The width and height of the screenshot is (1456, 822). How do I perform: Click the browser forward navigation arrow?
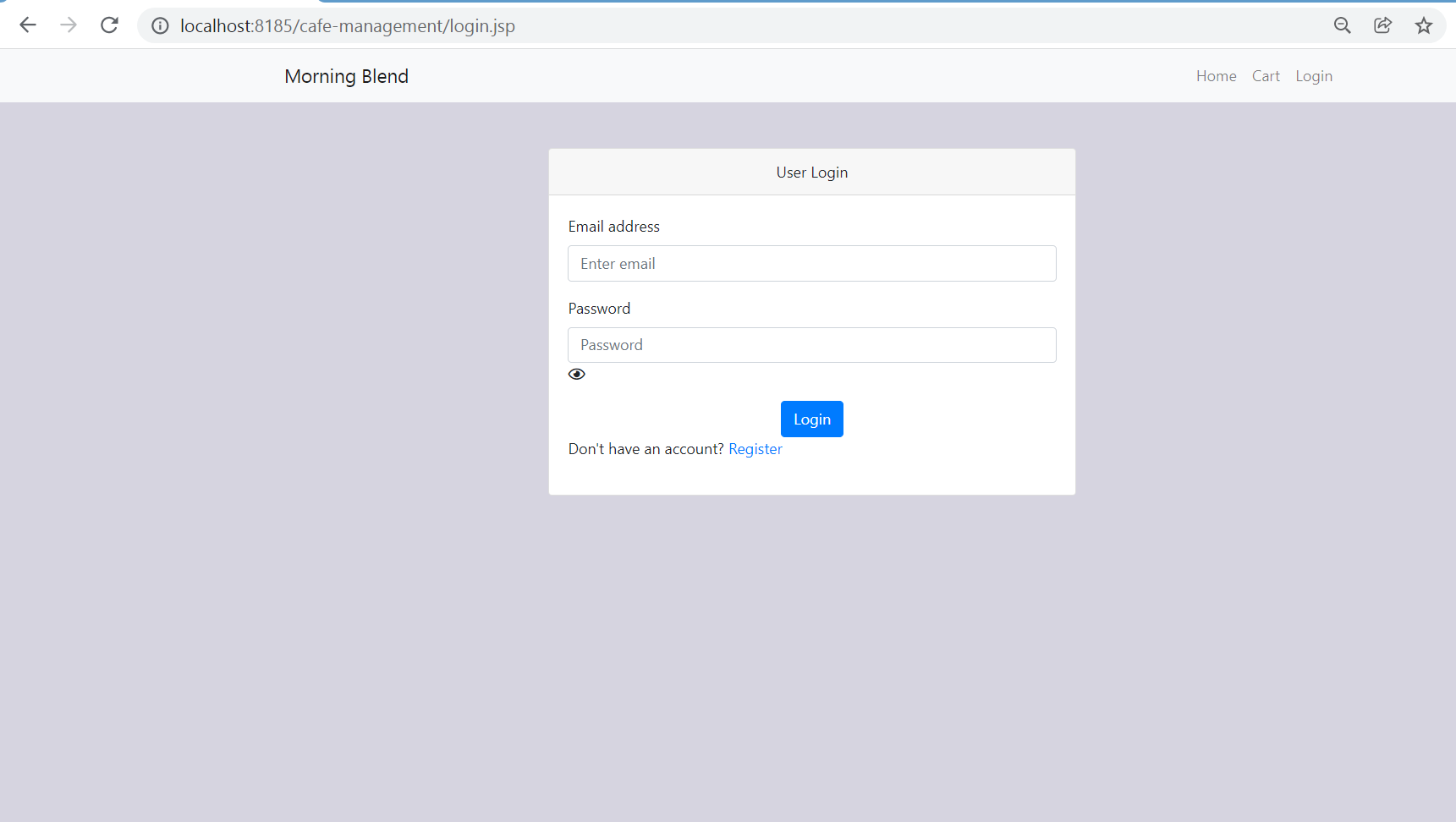click(x=69, y=25)
